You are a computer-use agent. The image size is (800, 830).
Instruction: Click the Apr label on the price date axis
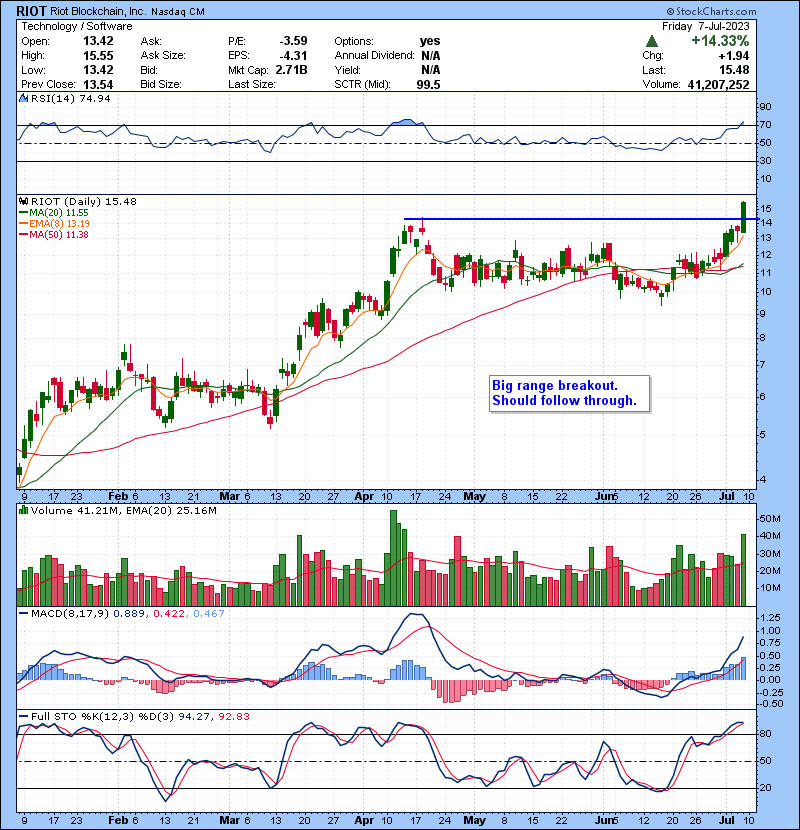tap(364, 496)
